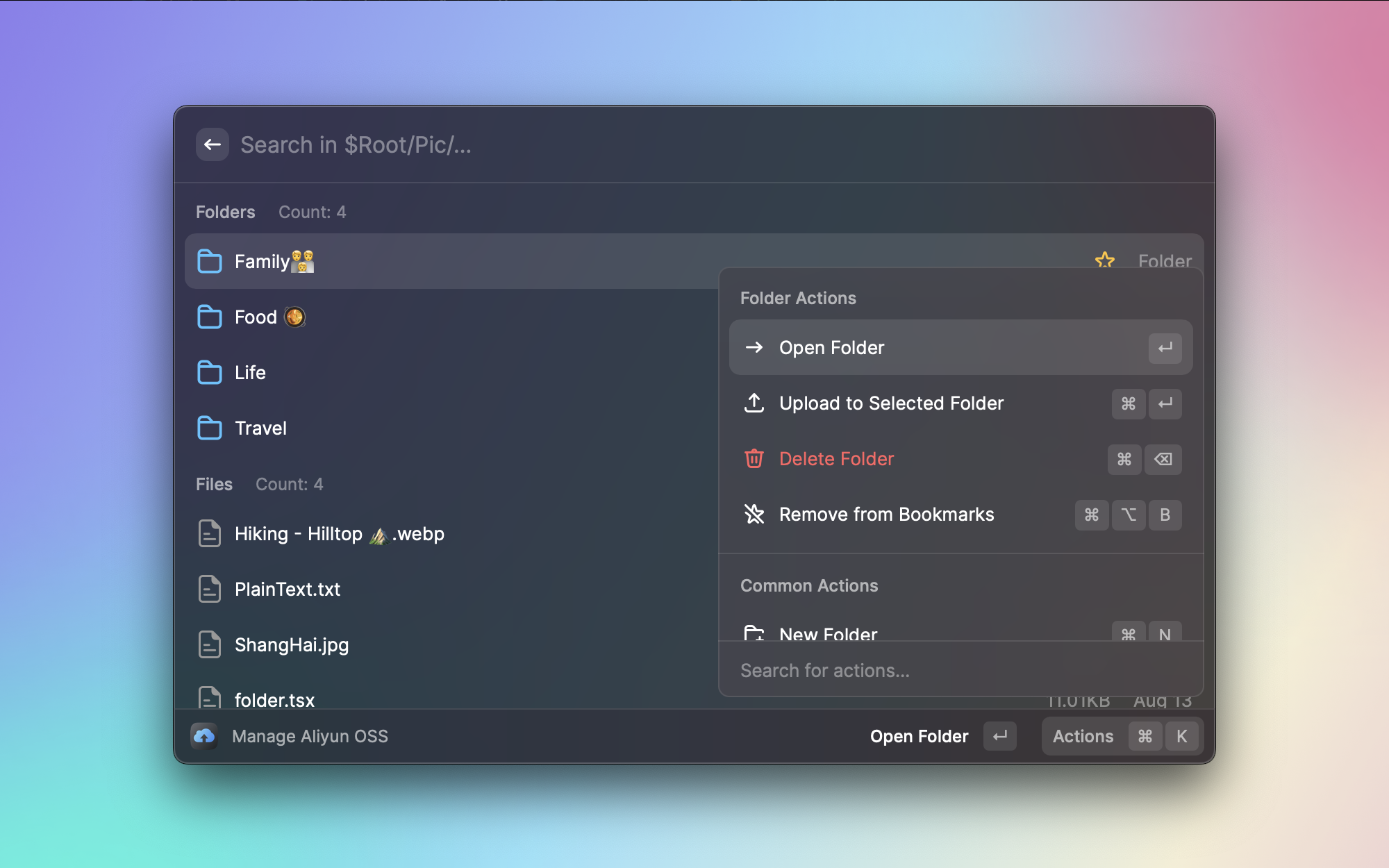Viewport: 1389px width, 868px height.
Task: Select the PlainText.txt file
Action: click(288, 590)
